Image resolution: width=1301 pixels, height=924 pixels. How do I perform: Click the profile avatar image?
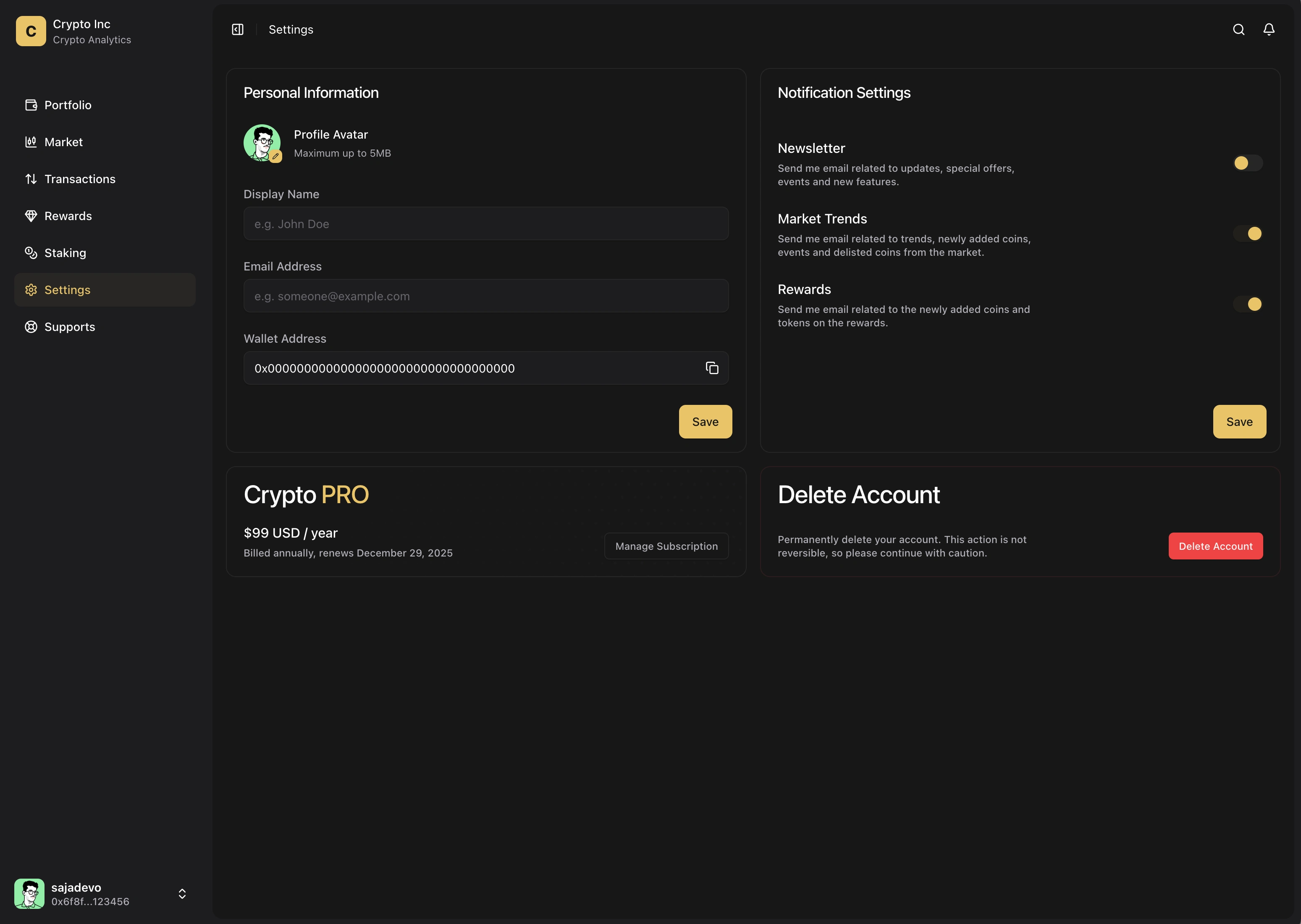(262, 143)
